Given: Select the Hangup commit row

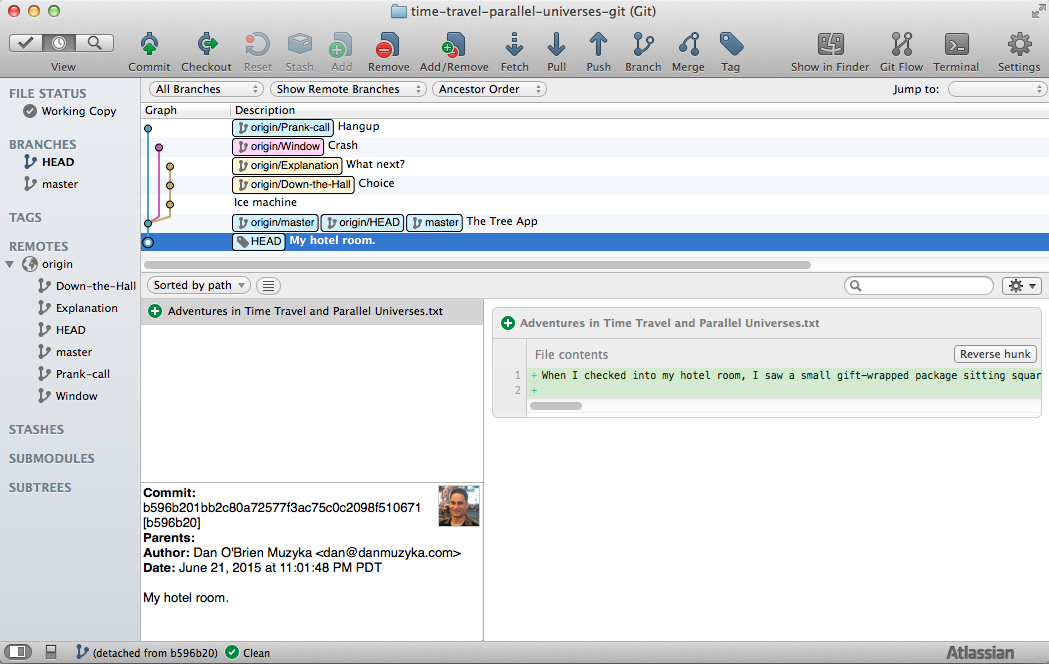Looking at the screenshot, I should point(595,127).
